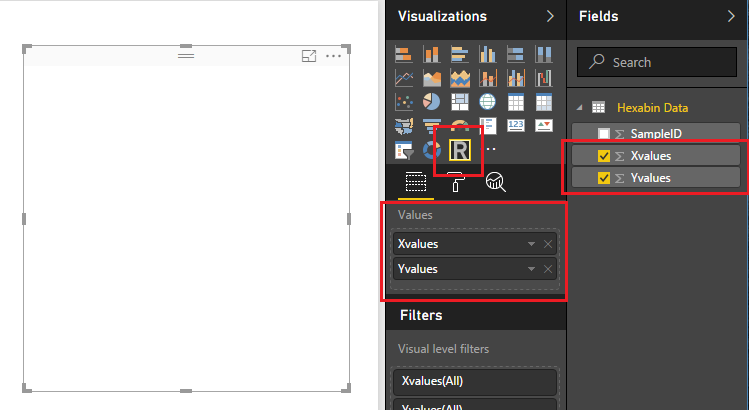The image size is (749, 410).
Task: Select the Multi-row card visual
Action: tap(487, 126)
